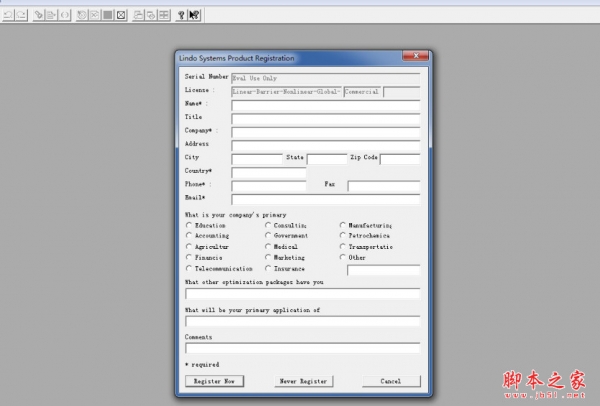Click the gray square Picture toolbar icon

[x=108, y=15]
